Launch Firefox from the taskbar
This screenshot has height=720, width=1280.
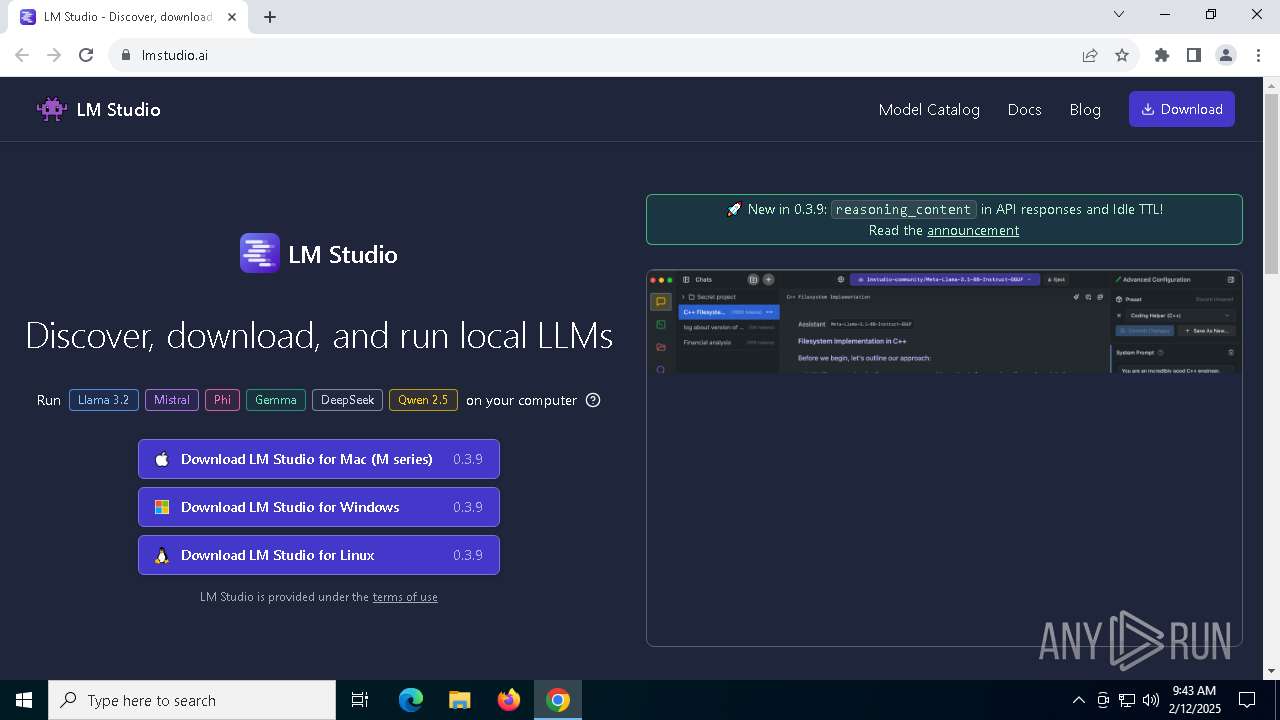coord(509,700)
